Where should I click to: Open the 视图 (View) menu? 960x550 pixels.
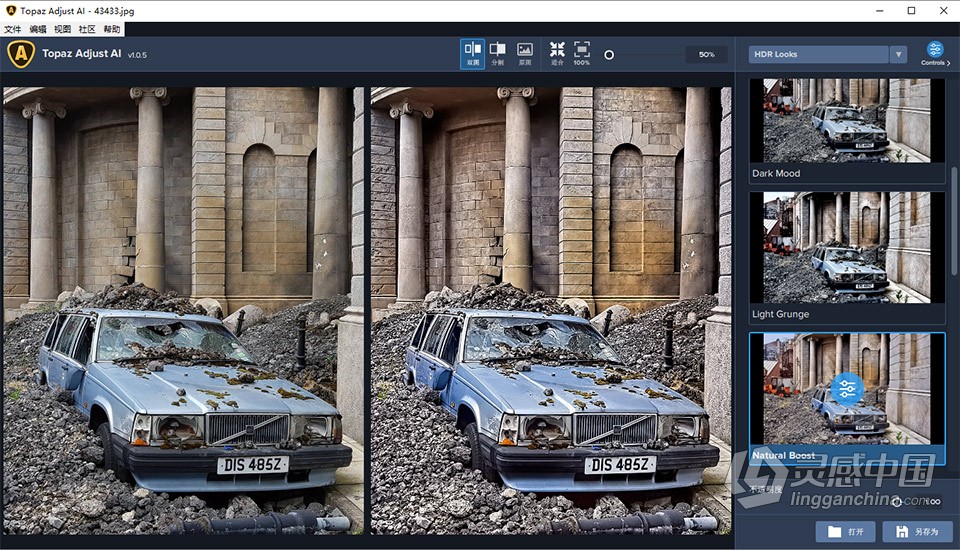62,29
